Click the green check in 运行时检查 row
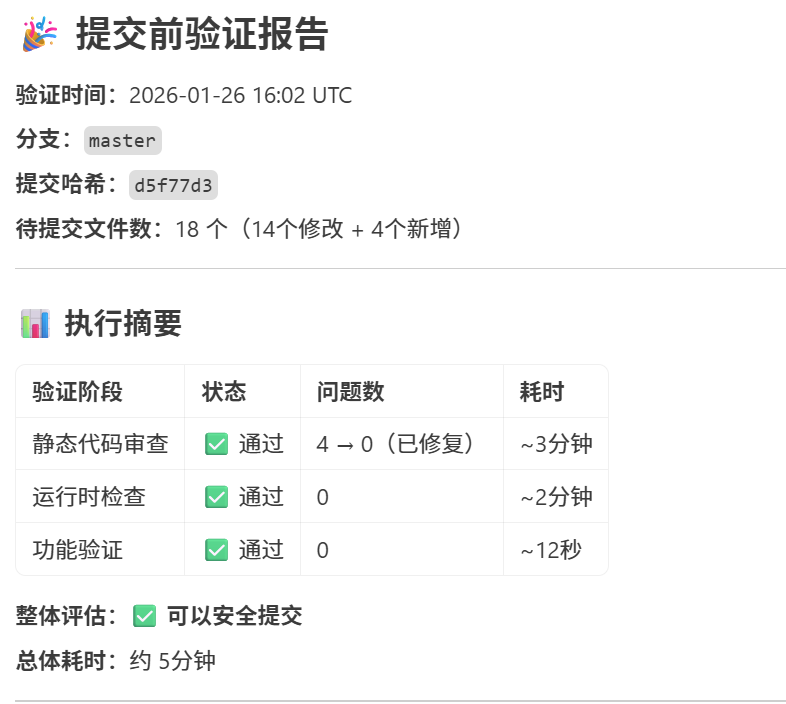 coord(217,497)
